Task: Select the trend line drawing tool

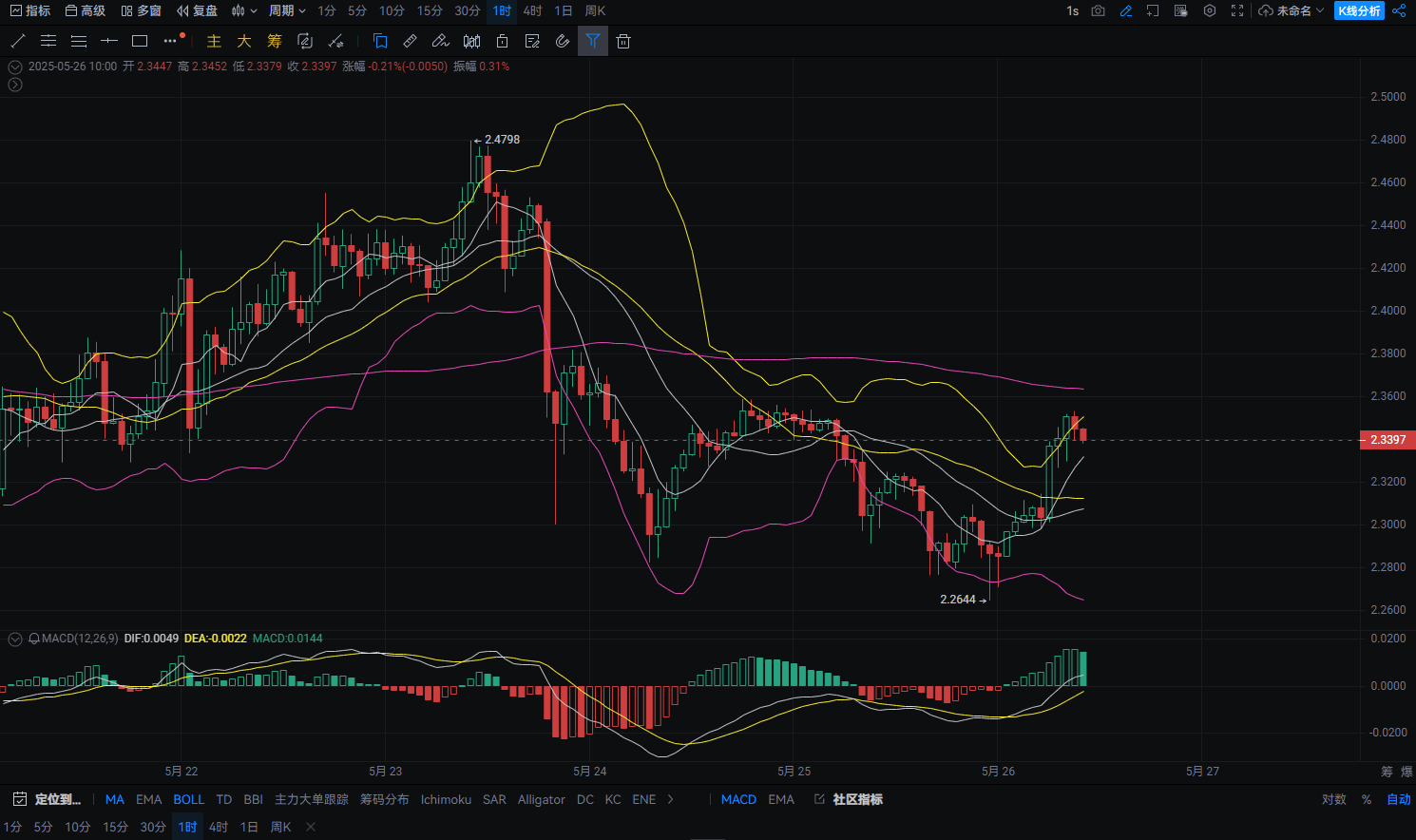Action: click(x=17, y=41)
